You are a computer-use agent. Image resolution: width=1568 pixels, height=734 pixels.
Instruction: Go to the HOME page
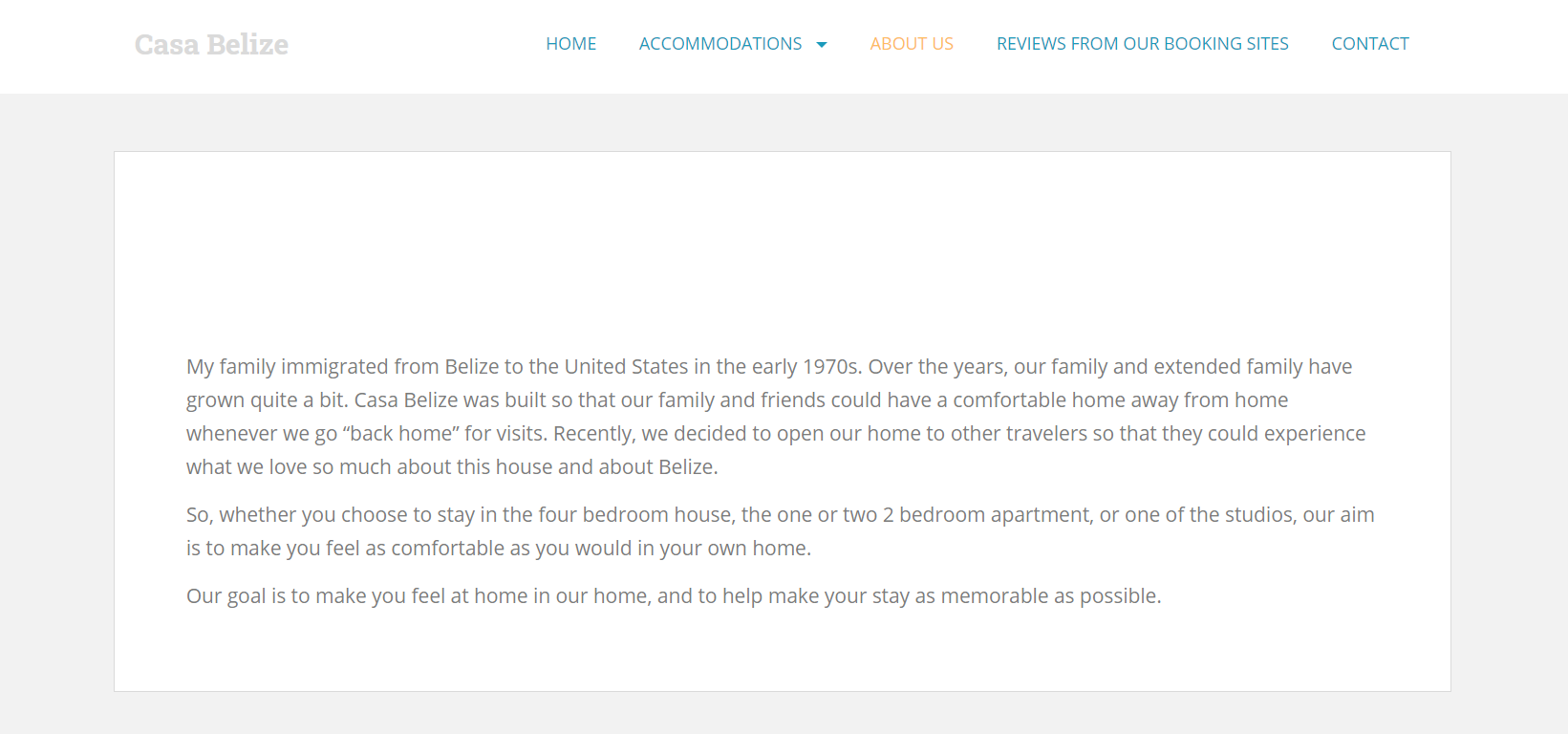coord(570,44)
